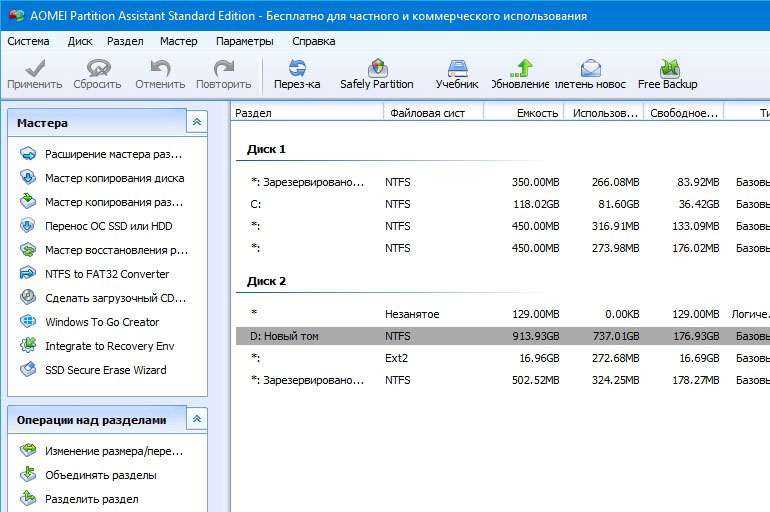The image size is (770, 512).
Task: Click the Мастер копирования диска icon
Action: (x=28, y=177)
